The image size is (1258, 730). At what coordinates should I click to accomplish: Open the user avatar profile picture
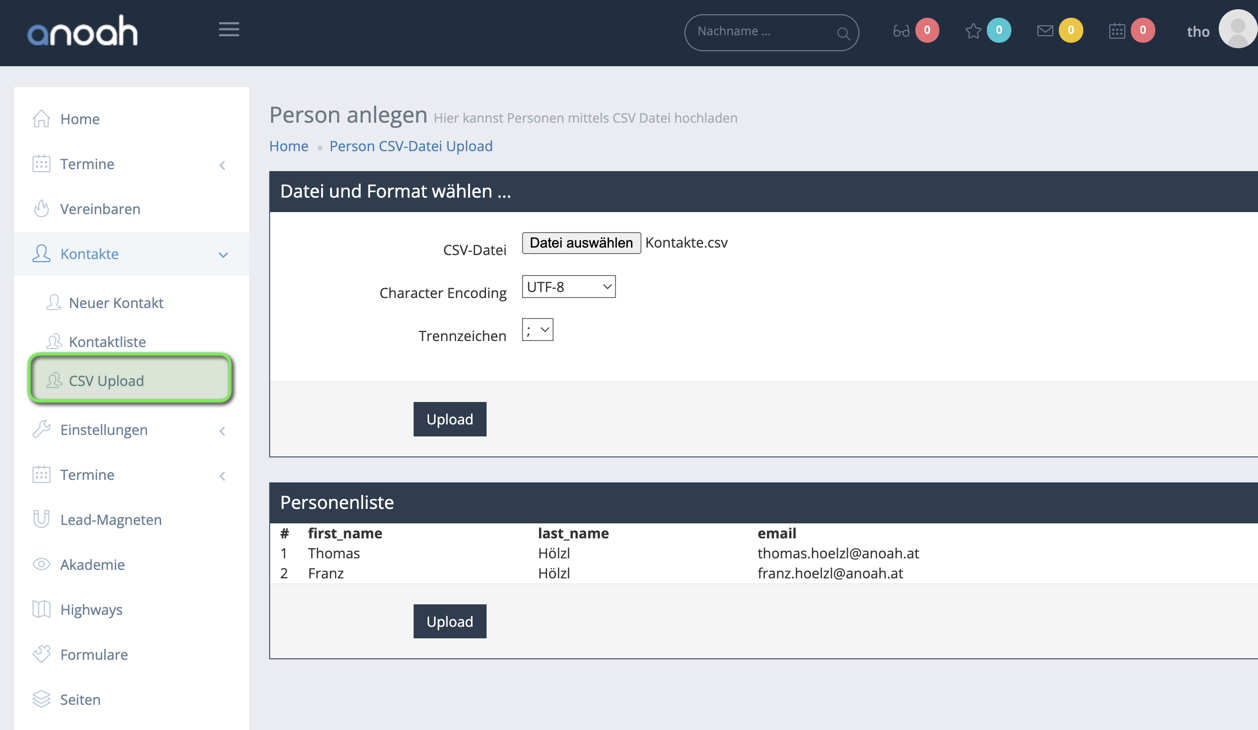pyautogui.click(x=1238, y=30)
